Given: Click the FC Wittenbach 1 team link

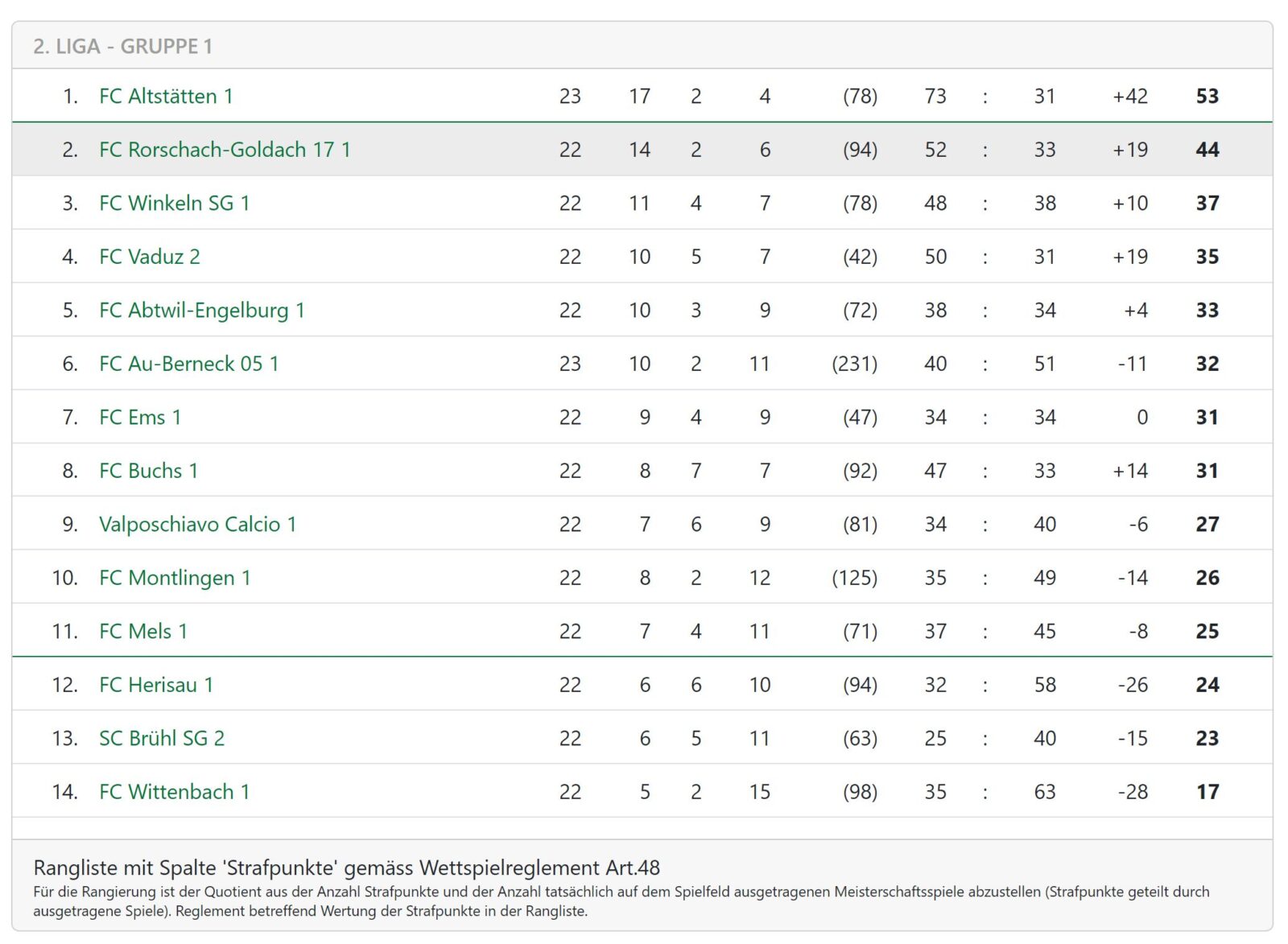Looking at the screenshot, I should coord(174,792).
